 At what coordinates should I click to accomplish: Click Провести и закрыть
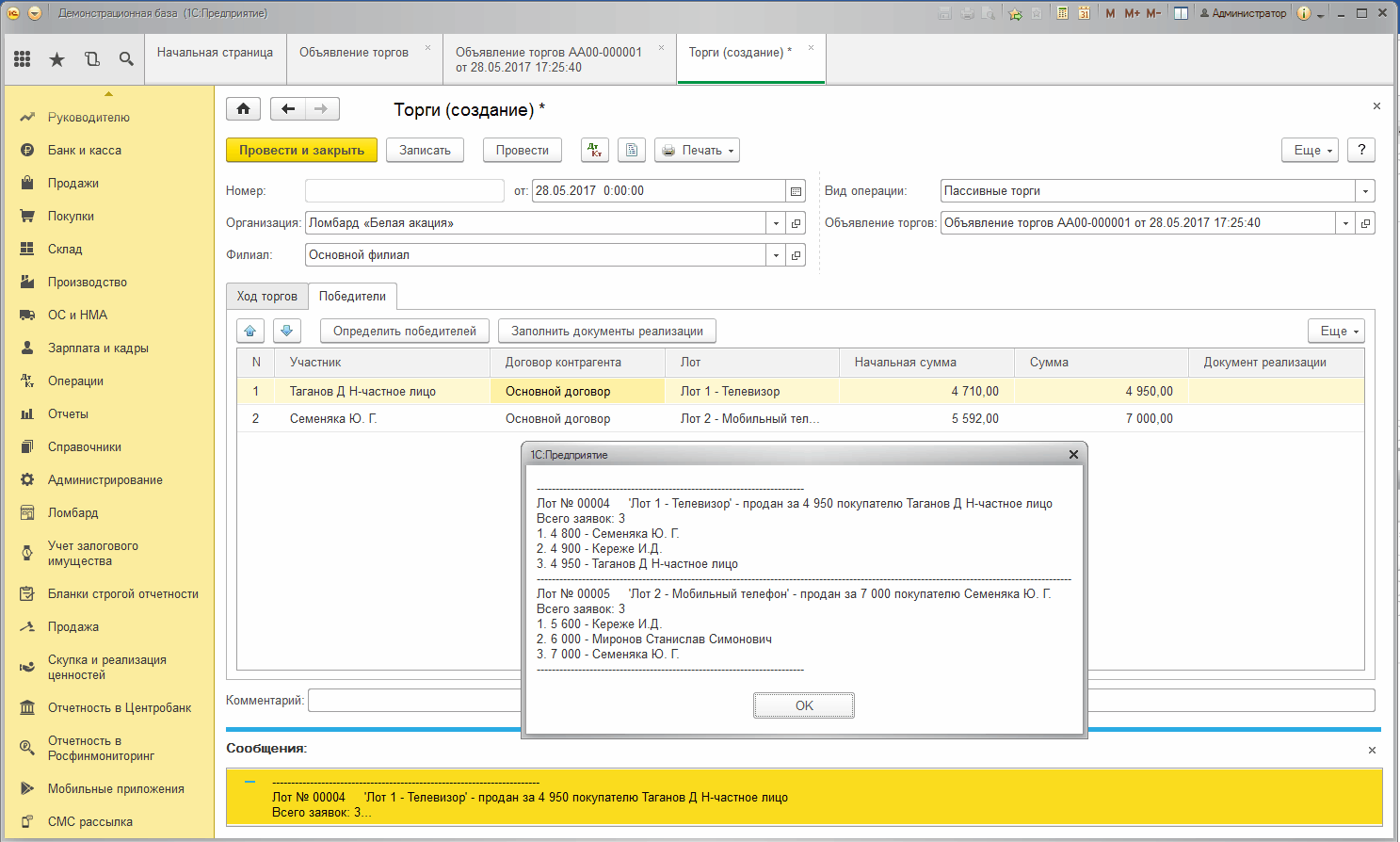tap(301, 150)
